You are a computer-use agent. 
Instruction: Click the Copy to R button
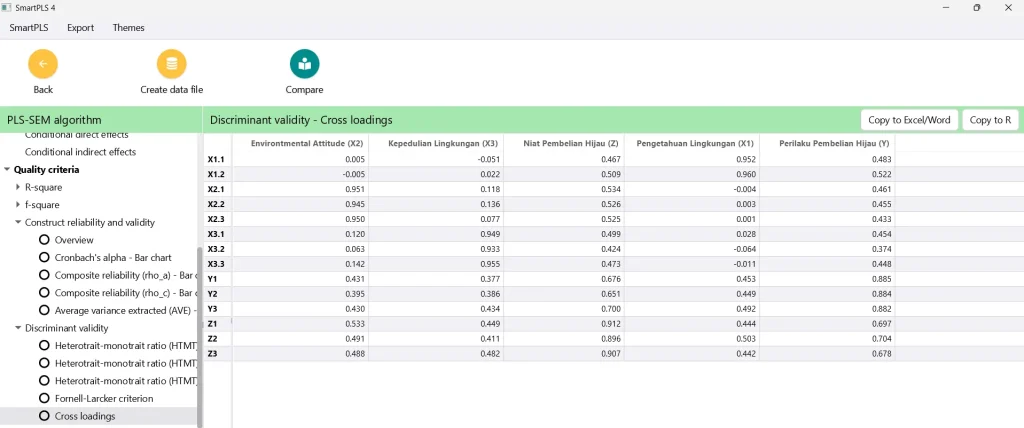[990, 120]
